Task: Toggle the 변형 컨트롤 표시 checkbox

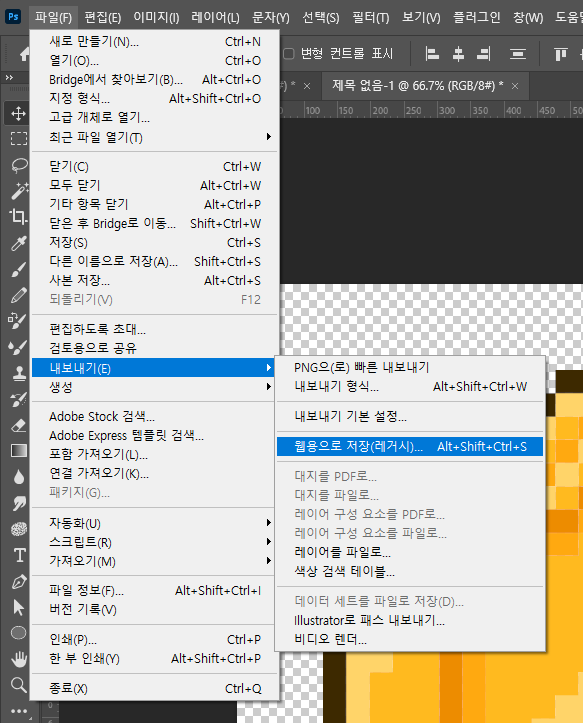Action: [289, 54]
